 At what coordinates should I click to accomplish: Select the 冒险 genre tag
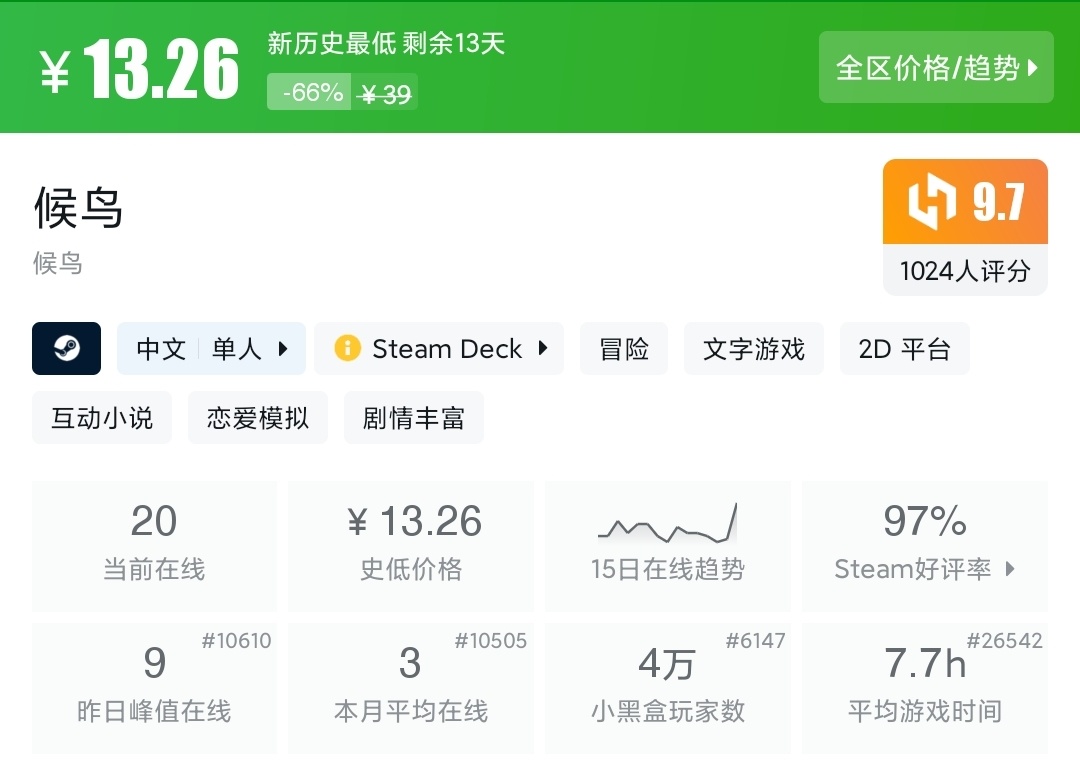pos(624,348)
